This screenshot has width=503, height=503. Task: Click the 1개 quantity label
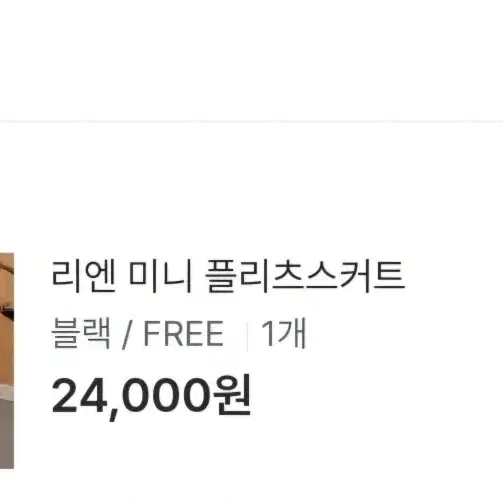[x=284, y=333]
